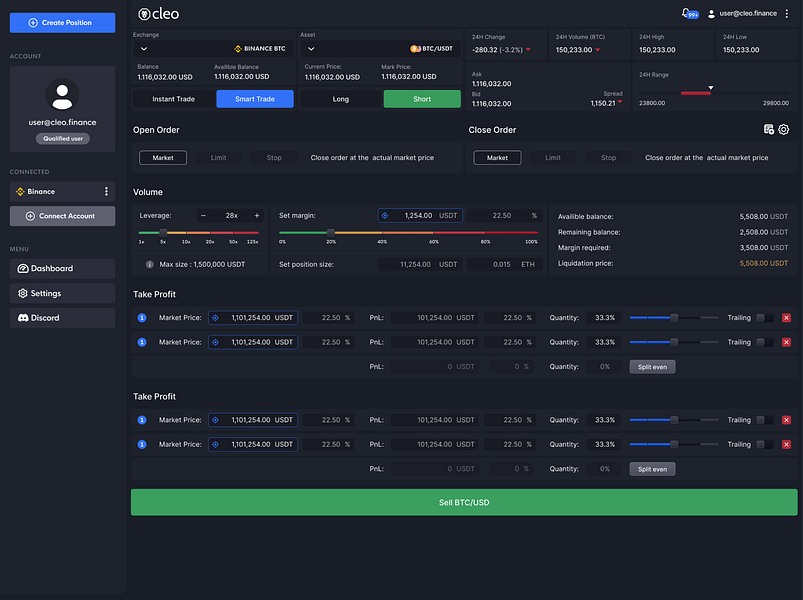803x600 pixels.
Task: Open Binance account three-dot options
Action: 107,191
